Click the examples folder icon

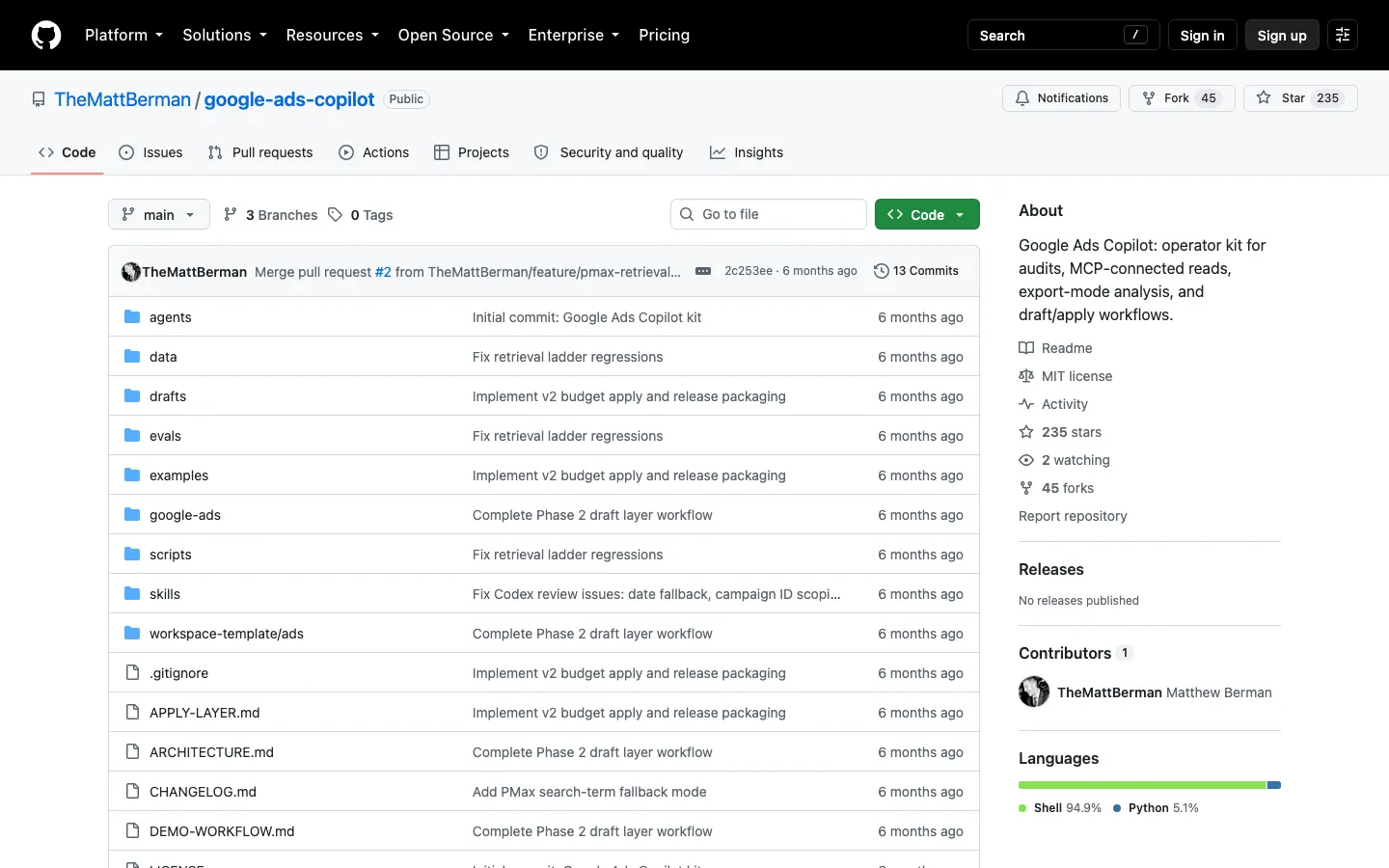(x=132, y=475)
